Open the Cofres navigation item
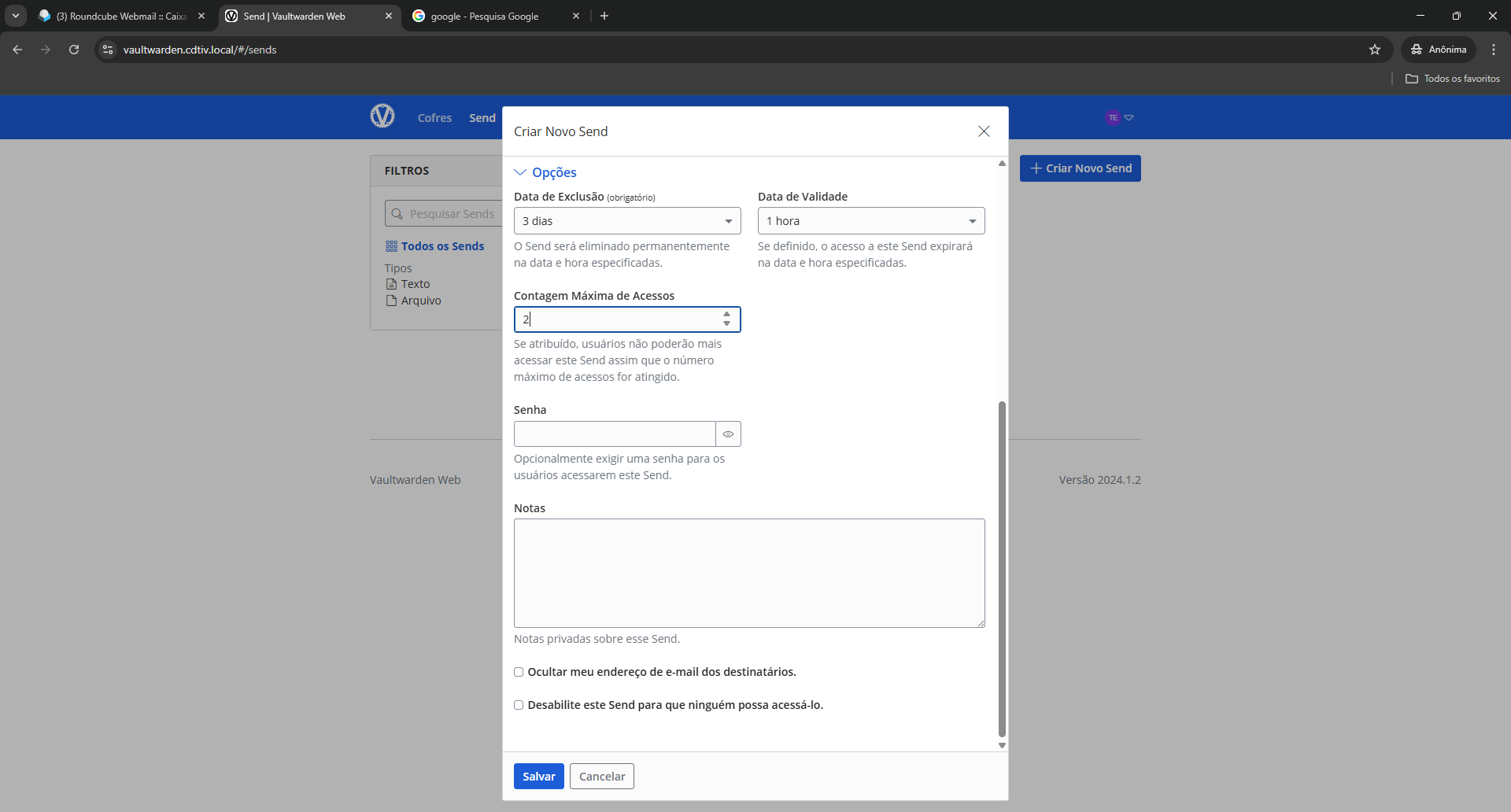1511x812 pixels. (434, 118)
